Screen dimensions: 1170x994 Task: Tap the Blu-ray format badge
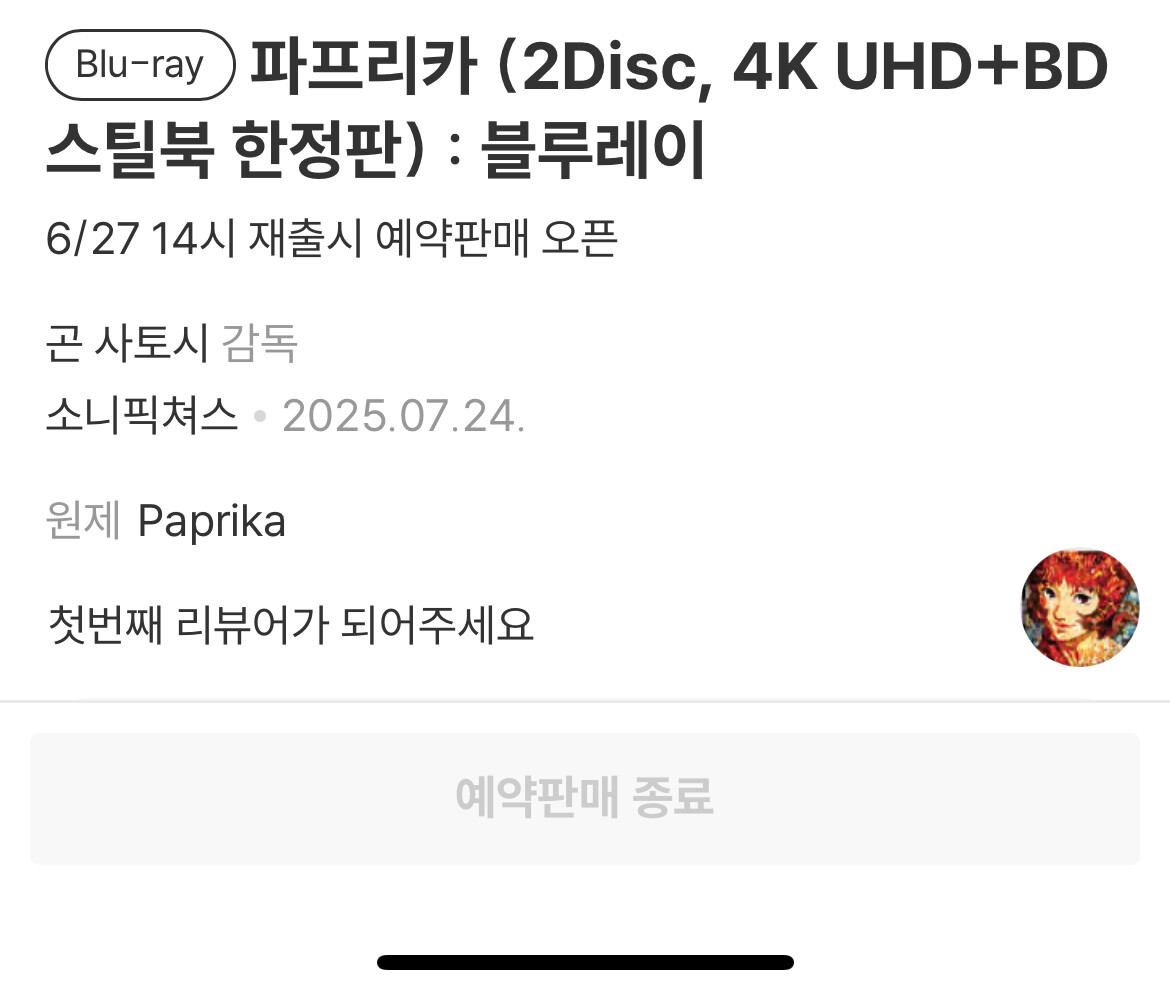pyautogui.click(x=140, y=65)
